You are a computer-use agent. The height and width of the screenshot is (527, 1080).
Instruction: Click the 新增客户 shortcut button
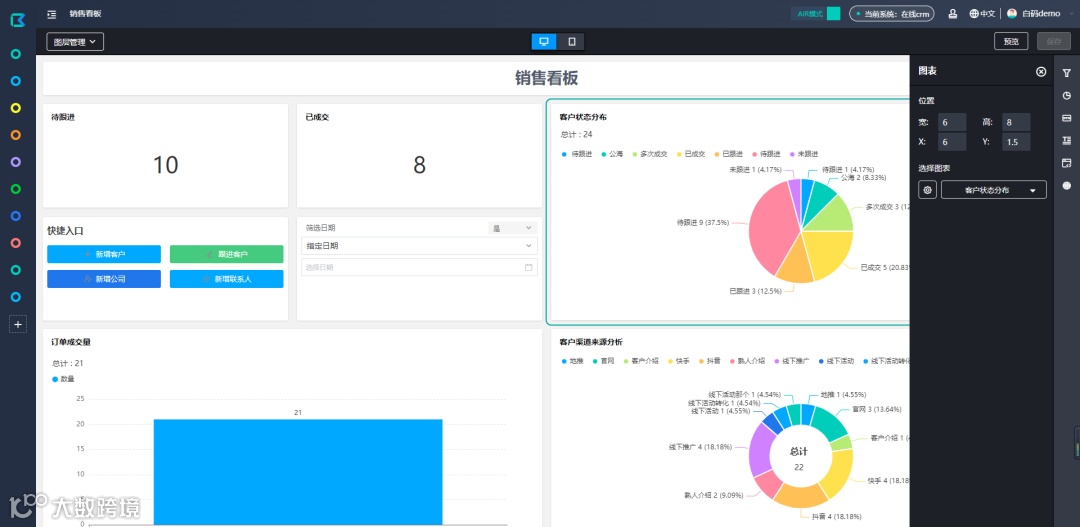104,254
